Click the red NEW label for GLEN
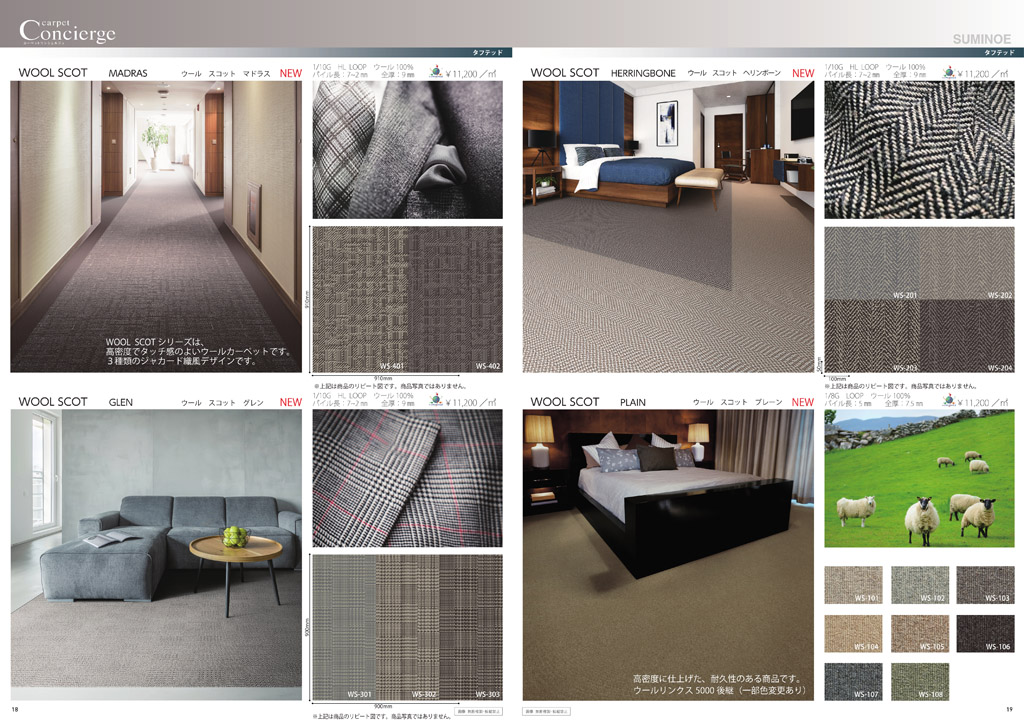 291,402
